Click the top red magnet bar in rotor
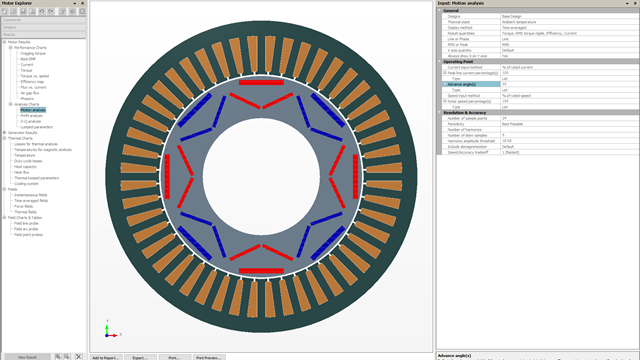The image size is (640, 360). click(261, 82)
